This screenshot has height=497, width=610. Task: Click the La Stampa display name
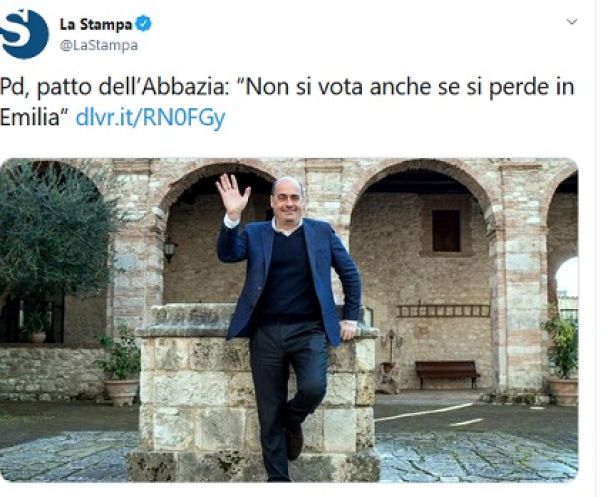click(95, 24)
